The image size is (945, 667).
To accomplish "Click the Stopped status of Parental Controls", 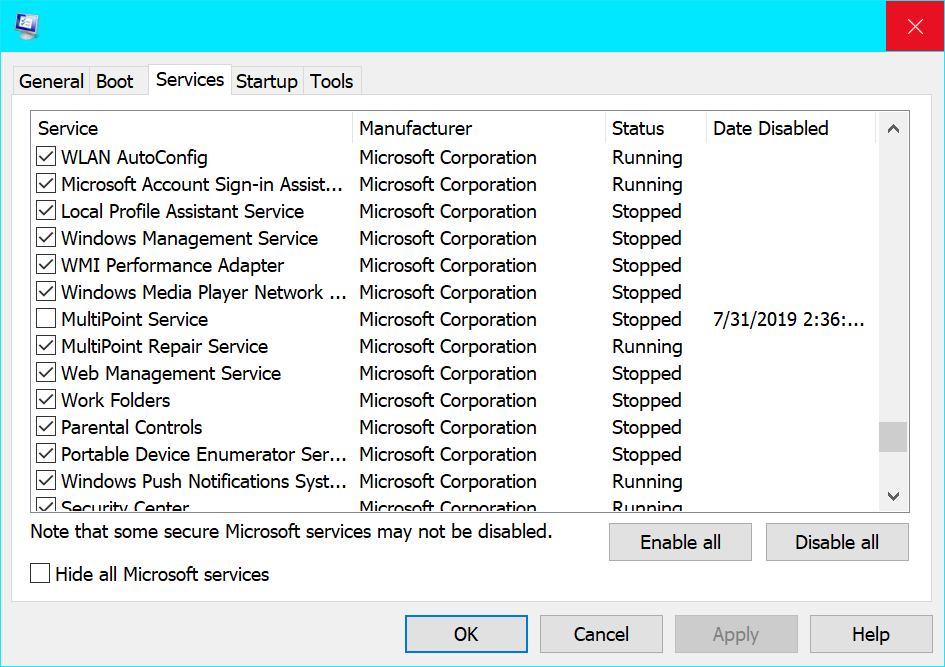I will pyautogui.click(x=647, y=428).
